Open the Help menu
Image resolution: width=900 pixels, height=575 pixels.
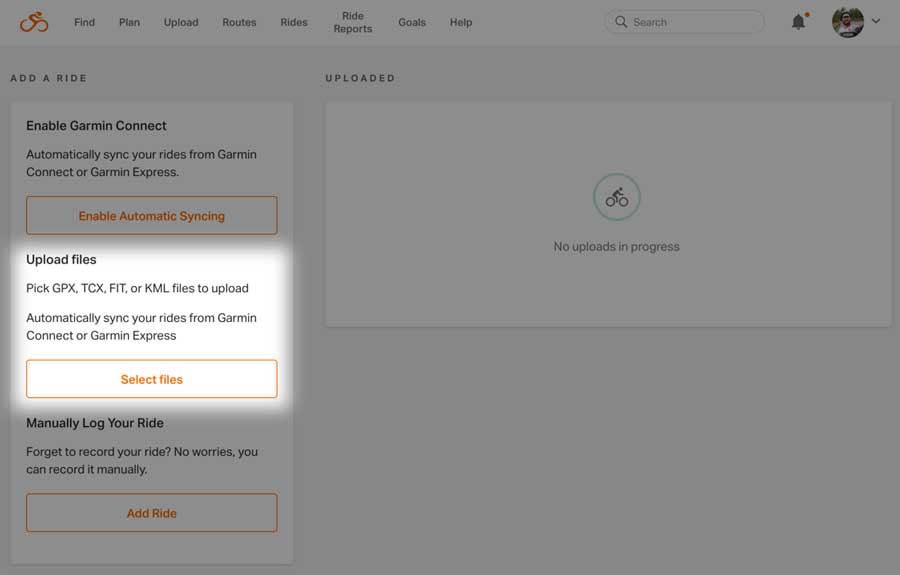pos(461,22)
